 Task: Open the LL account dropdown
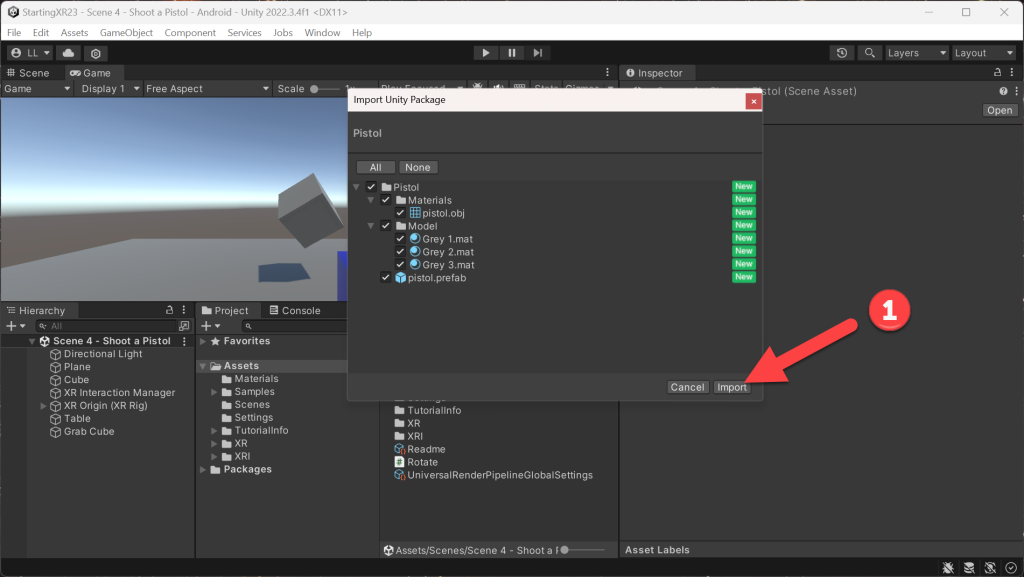31,53
